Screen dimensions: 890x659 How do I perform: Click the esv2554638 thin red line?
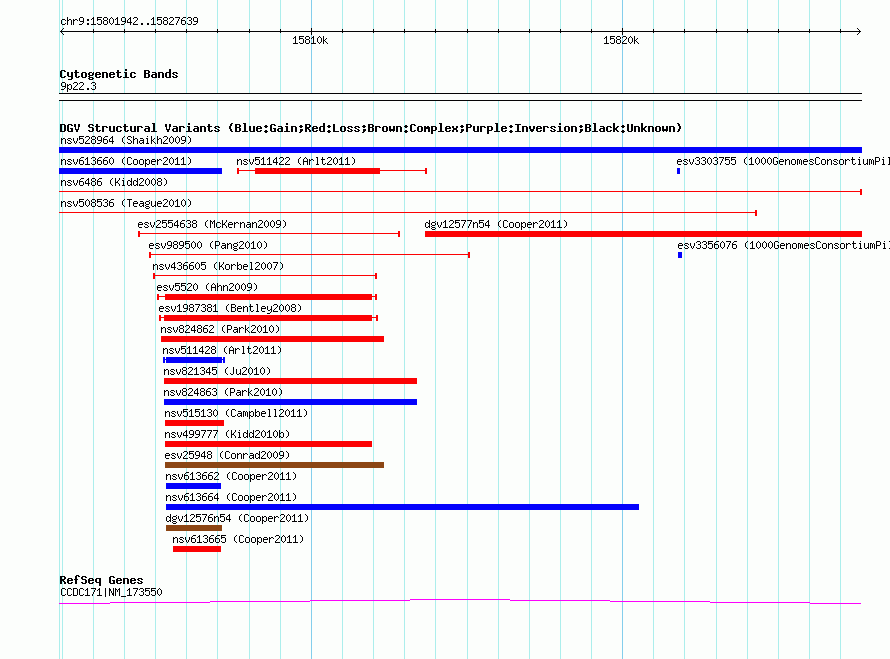(x=269, y=234)
